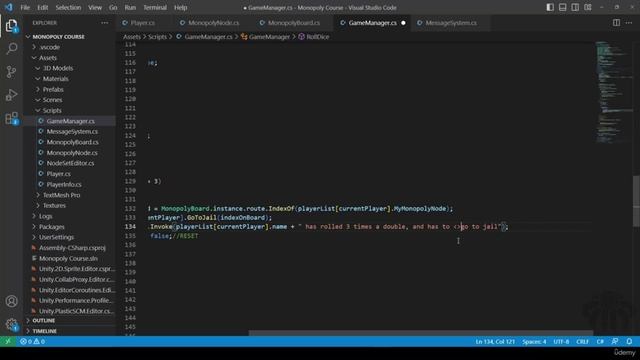Image resolution: width=640 pixels, height=360 pixels.
Task: Open the Manage gear icon
Action: tap(11, 324)
